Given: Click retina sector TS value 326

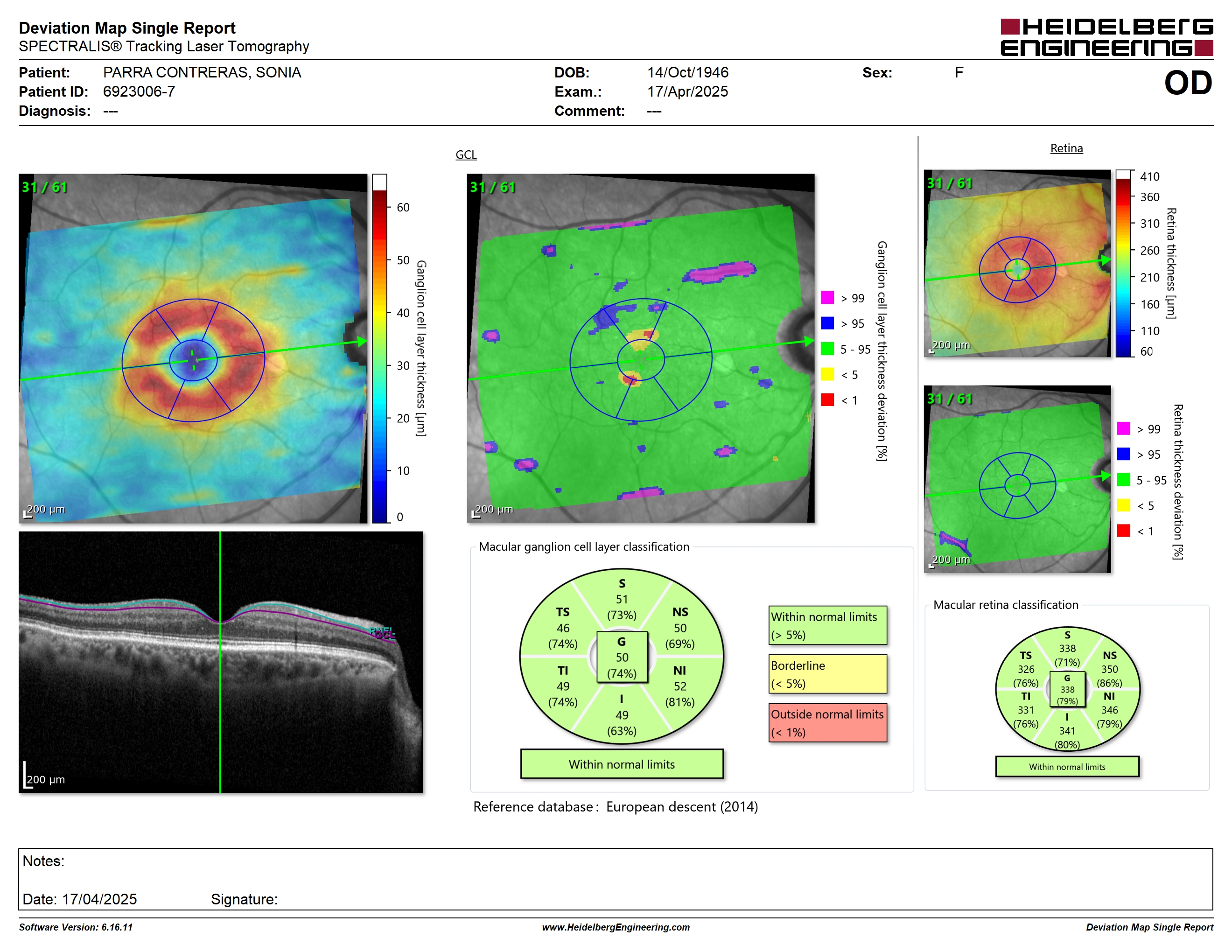Looking at the screenshot, I should [1026, 670].
